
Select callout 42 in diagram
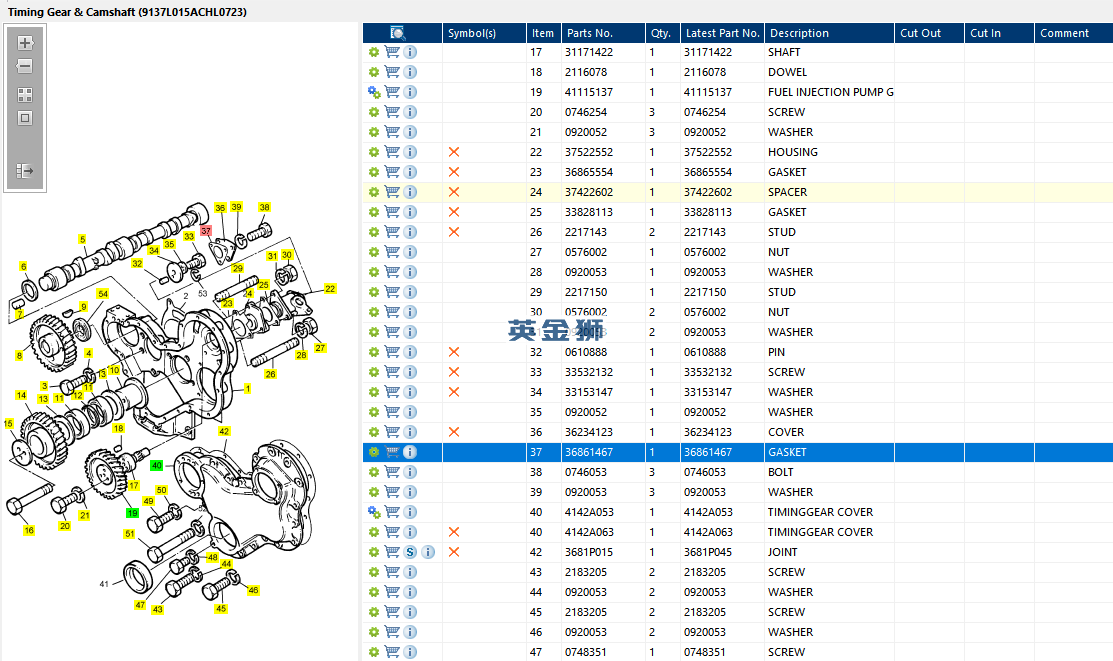click(x=224, y=431)
